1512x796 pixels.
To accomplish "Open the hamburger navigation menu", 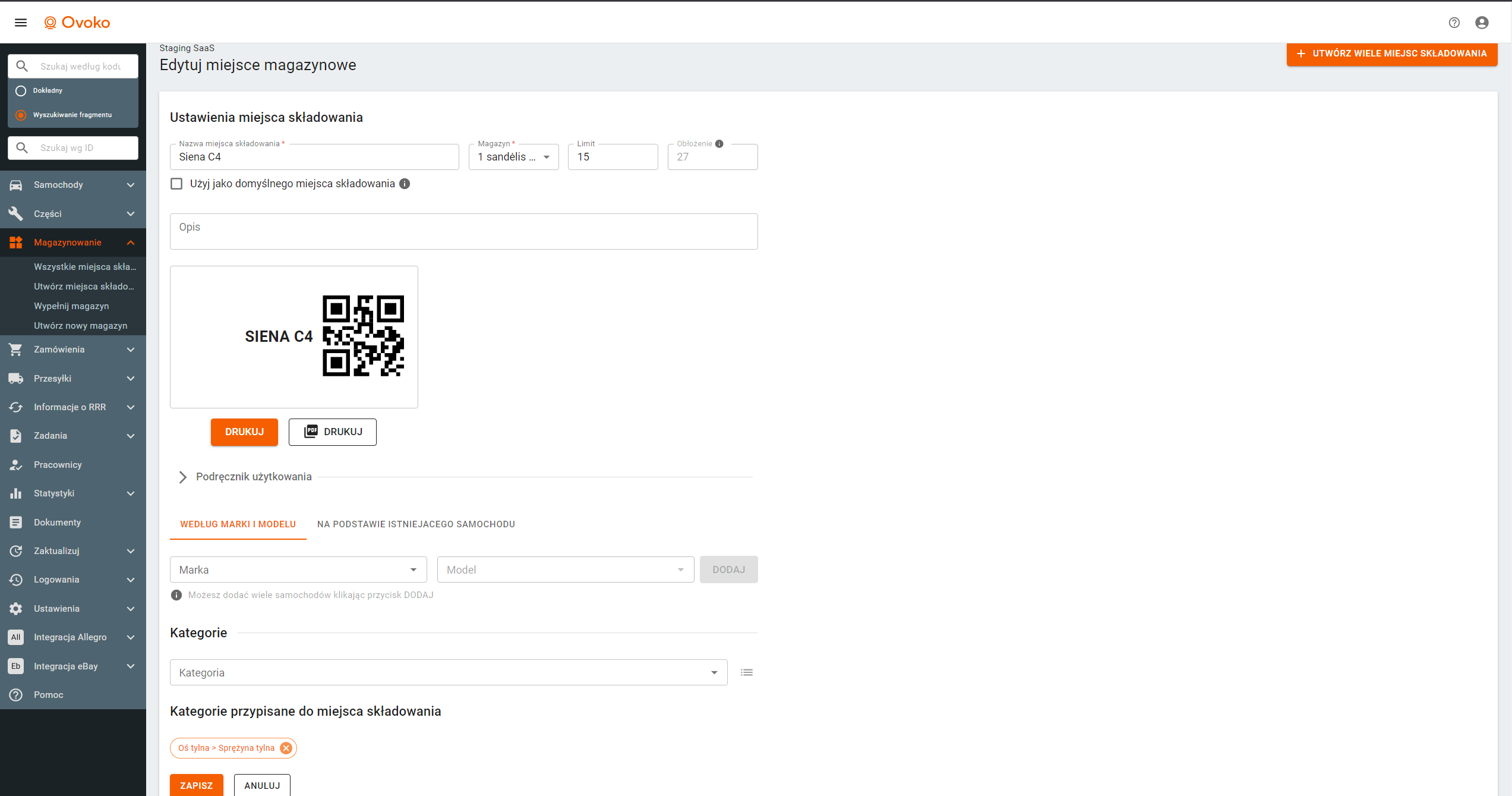I will coord(21,23).
